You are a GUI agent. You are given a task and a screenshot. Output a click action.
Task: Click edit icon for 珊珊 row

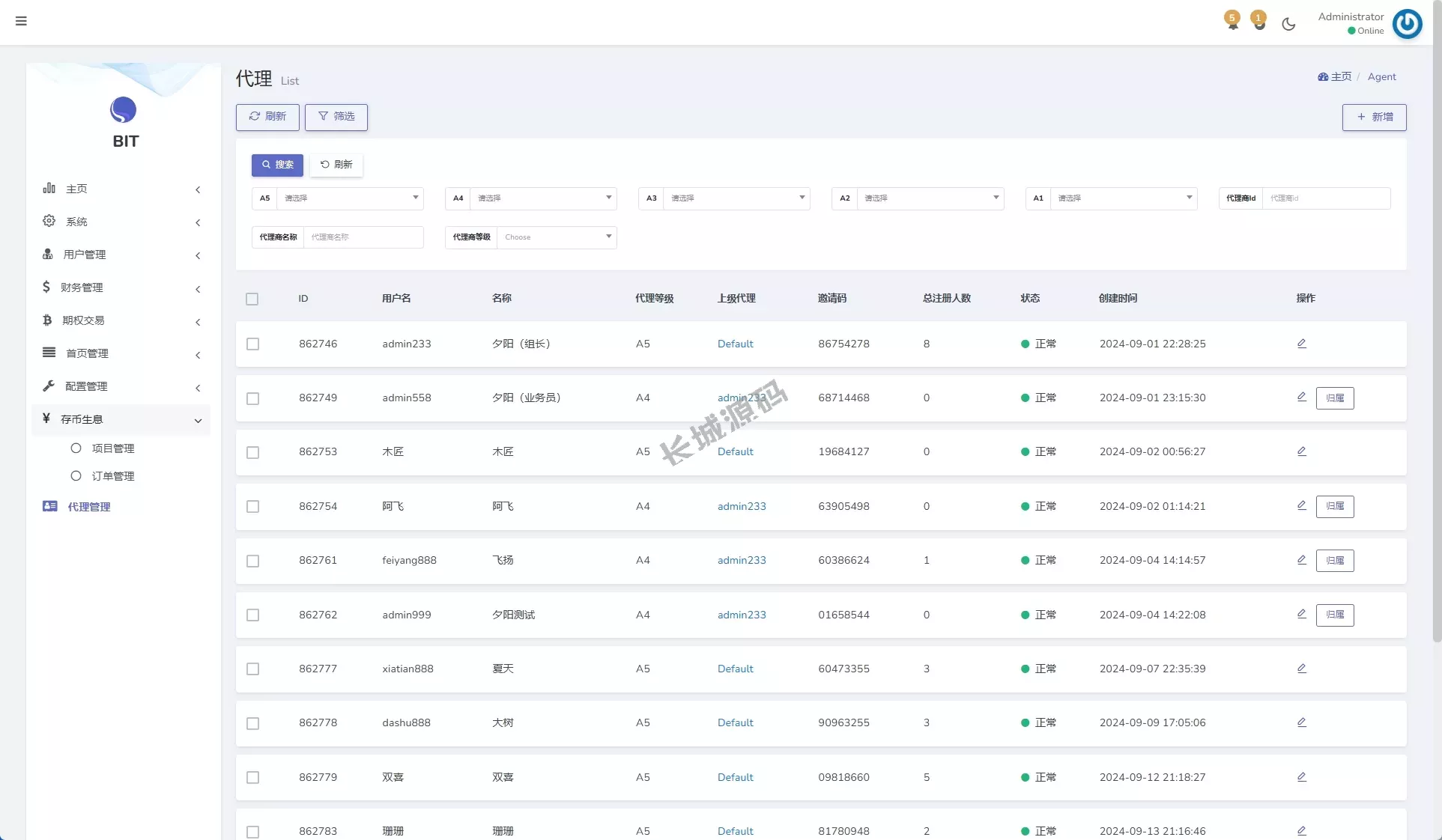pyautogui.click(x=1302, y=831)
